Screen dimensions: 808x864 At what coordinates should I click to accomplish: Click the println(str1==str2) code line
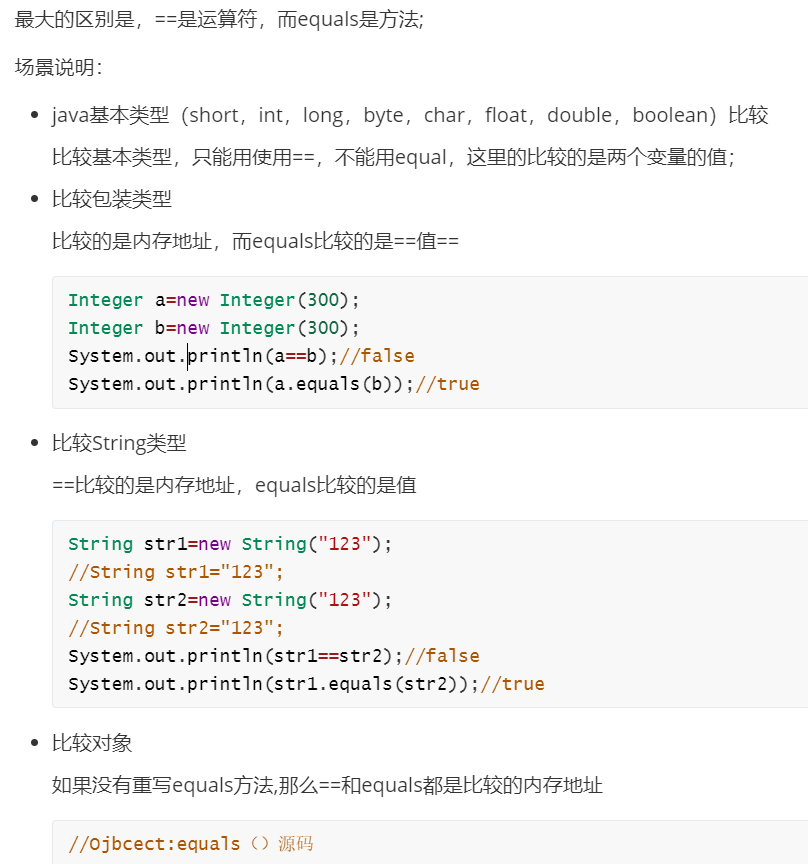pos(274,656)
